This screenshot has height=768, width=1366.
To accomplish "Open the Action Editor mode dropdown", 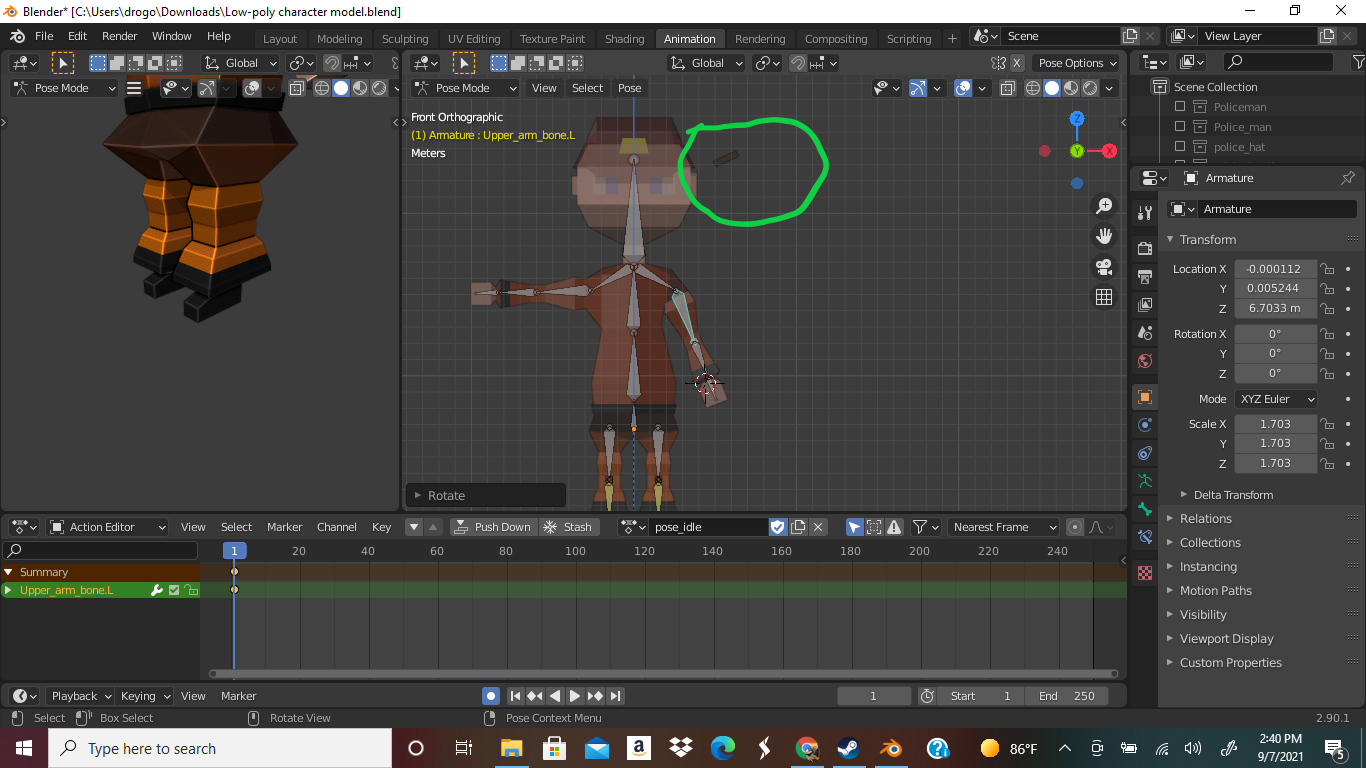I will pos(107,527).
